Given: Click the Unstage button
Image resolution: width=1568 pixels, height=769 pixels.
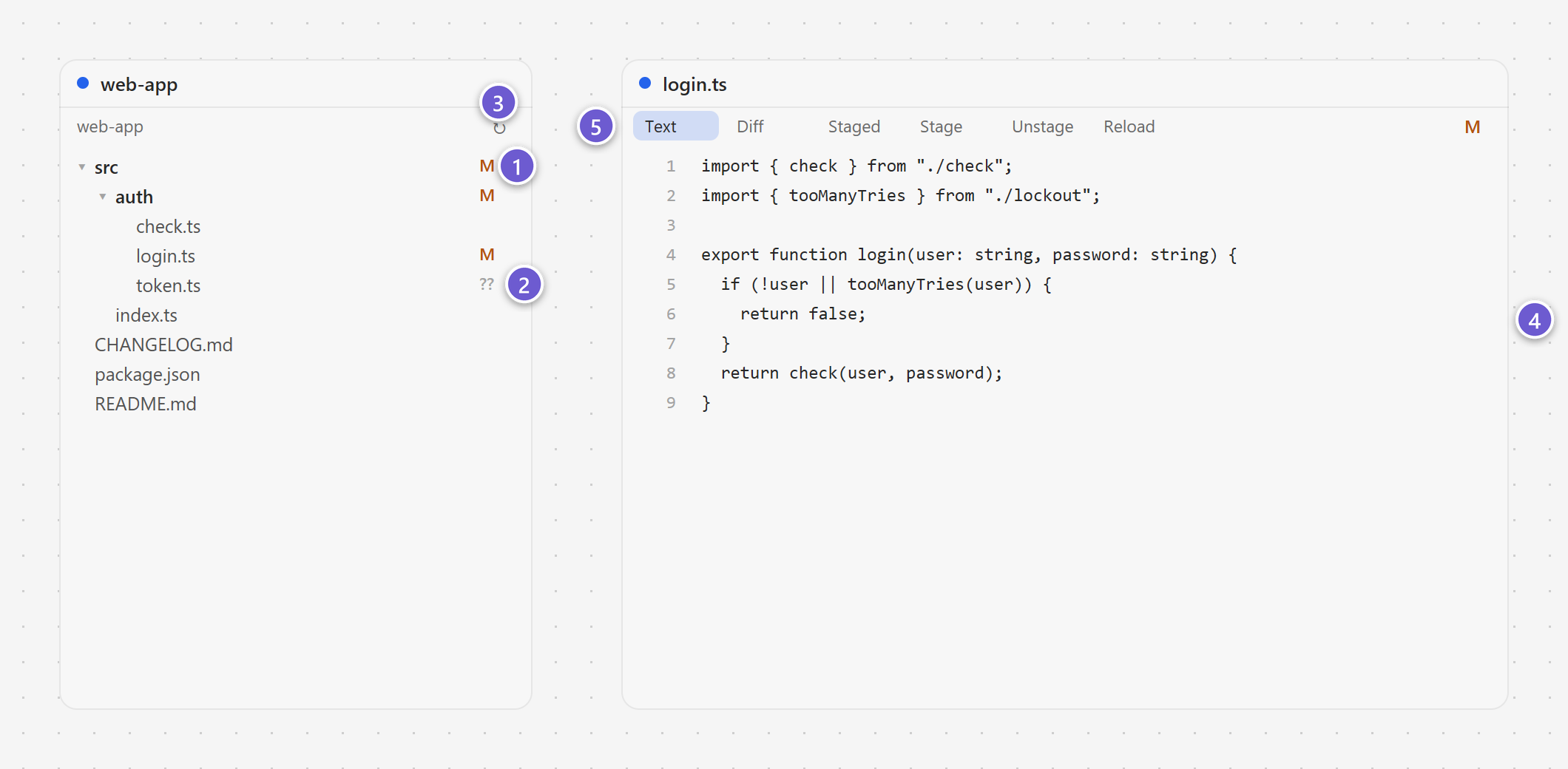Looking at the screenshot, I should [1042, 126].
